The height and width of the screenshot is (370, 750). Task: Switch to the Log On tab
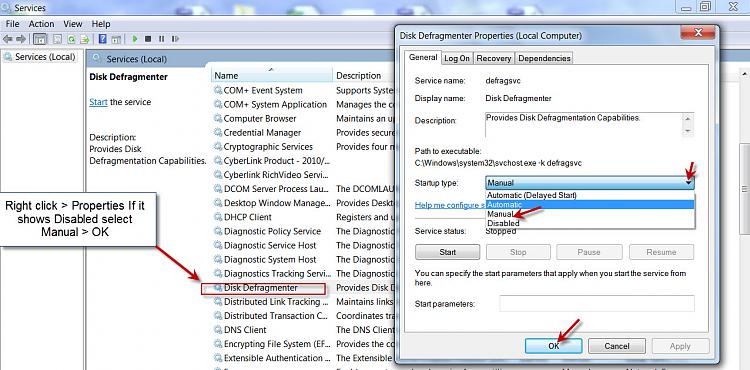click(457, 58)
